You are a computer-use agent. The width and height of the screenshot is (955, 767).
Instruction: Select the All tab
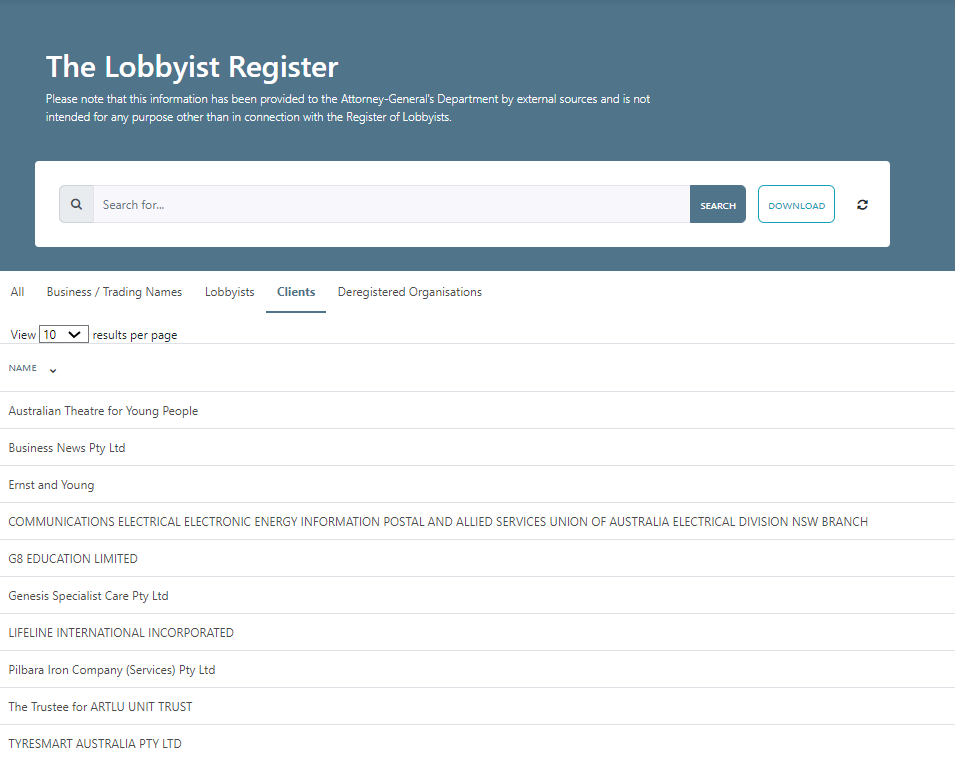(x=16, y=291)
